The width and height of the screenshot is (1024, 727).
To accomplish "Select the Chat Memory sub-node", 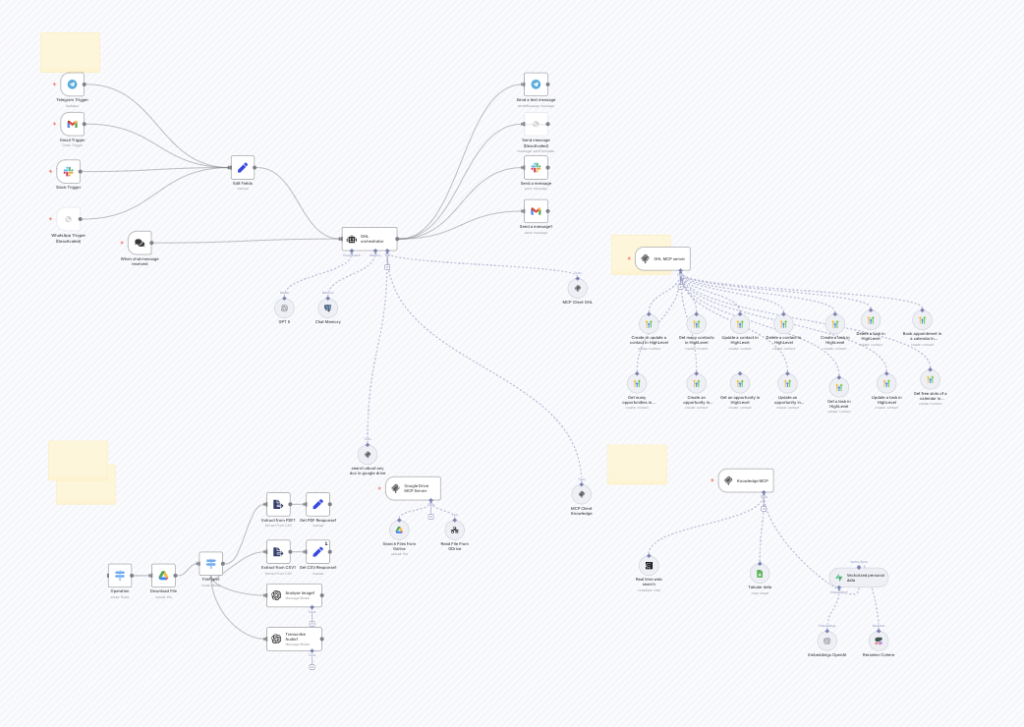I will click(327, 307).
